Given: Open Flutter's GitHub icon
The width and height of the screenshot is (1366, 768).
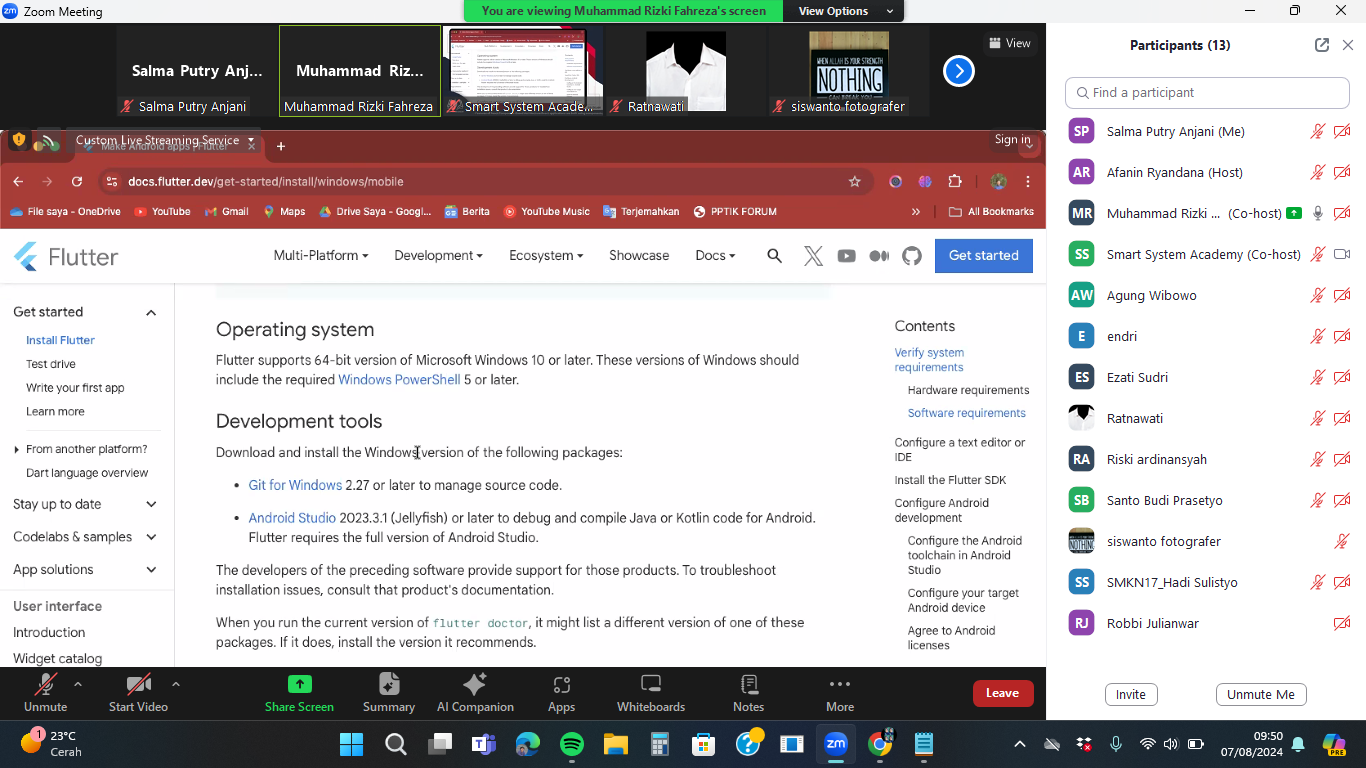Looking at the screenshot, I should click(x=912, y=256).
